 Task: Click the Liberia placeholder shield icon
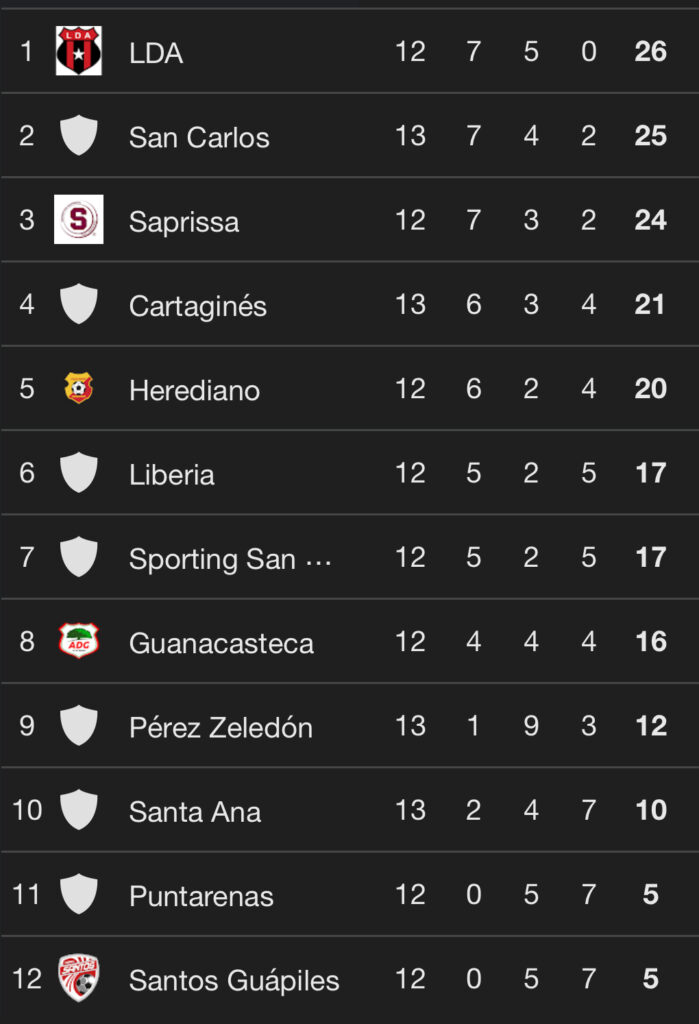pos(78,473)
